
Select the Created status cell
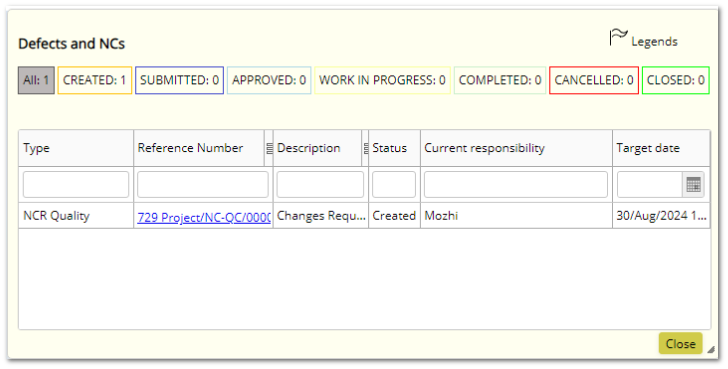[395, 216]
